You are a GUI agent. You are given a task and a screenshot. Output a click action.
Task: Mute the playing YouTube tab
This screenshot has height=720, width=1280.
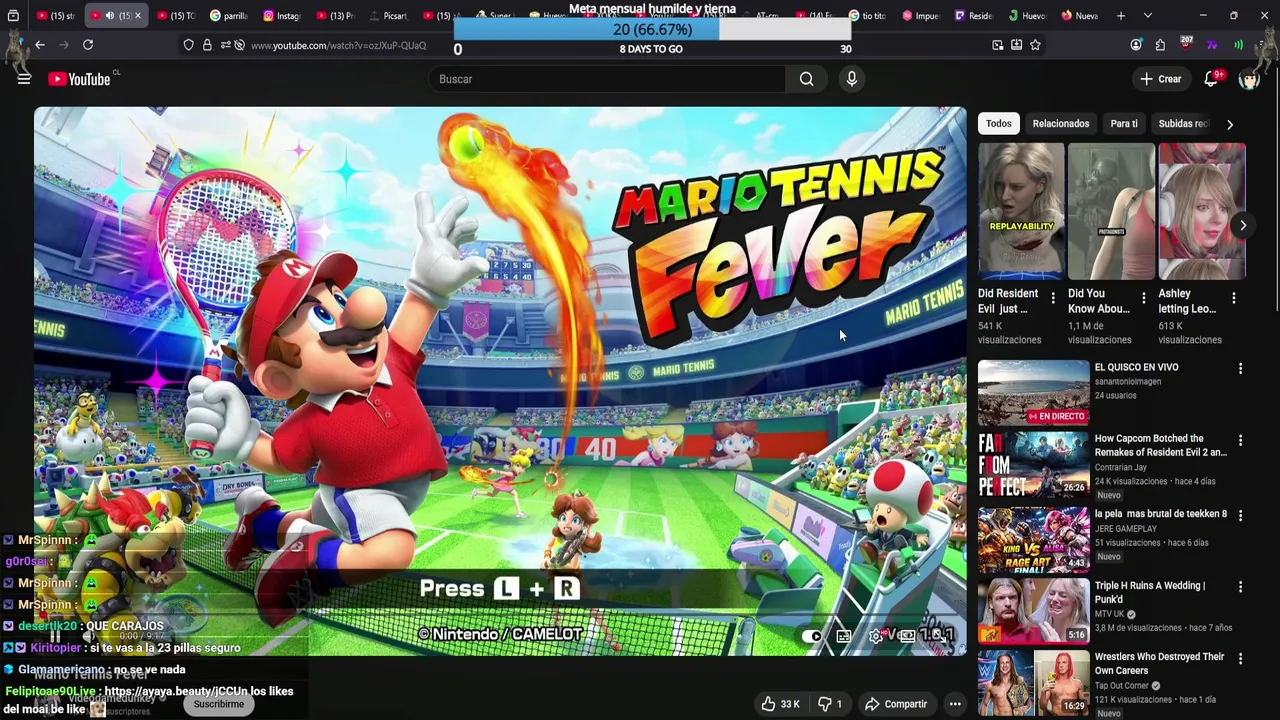tap(110, 16)
